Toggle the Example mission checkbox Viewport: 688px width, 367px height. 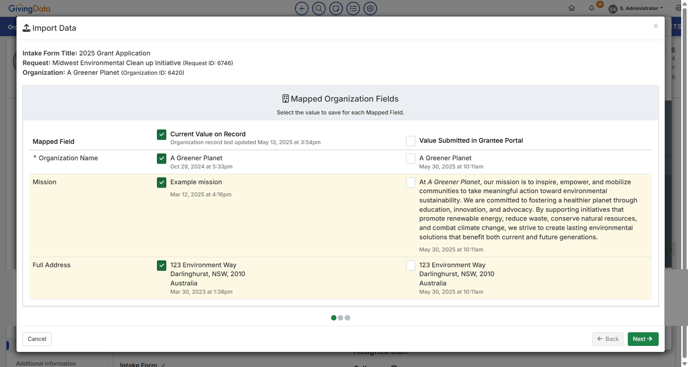coord(161,182)
